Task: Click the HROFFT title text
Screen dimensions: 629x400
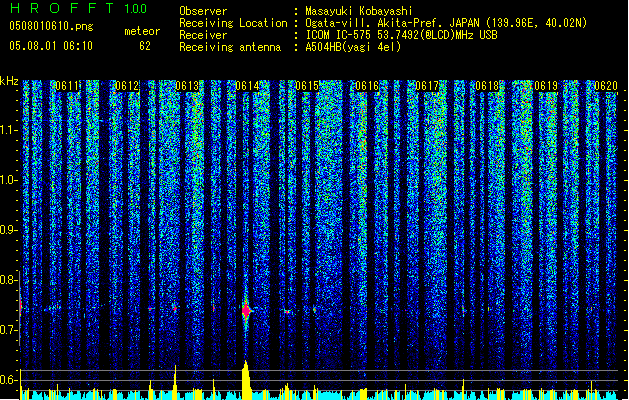Action: [x=62, y=8]
